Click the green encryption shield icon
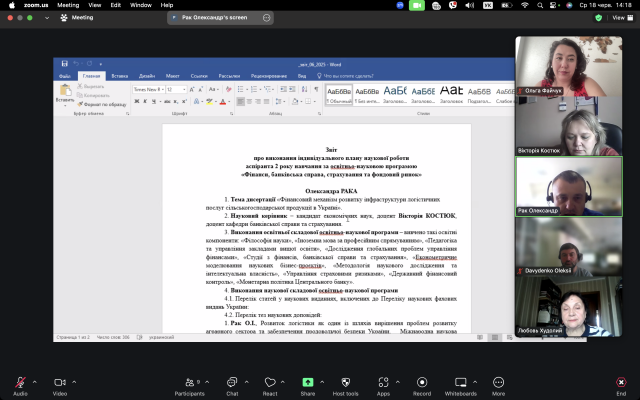Image resolution: width=640 pixels, height=400 pixels. [598, 18]
